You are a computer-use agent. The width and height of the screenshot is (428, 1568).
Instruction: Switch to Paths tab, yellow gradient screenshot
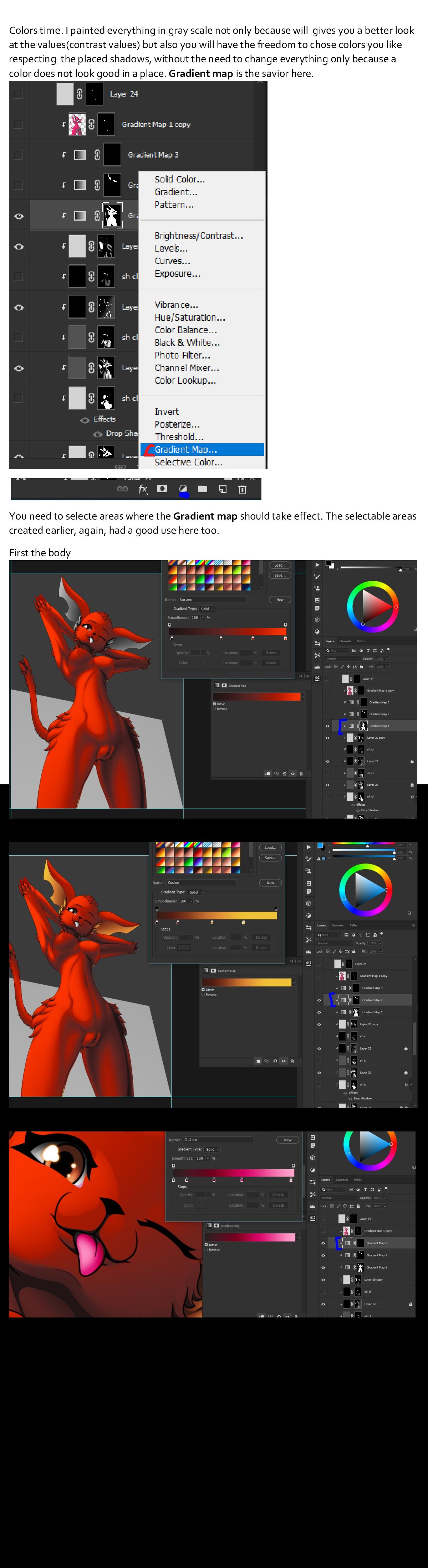(x=353, y=925)
